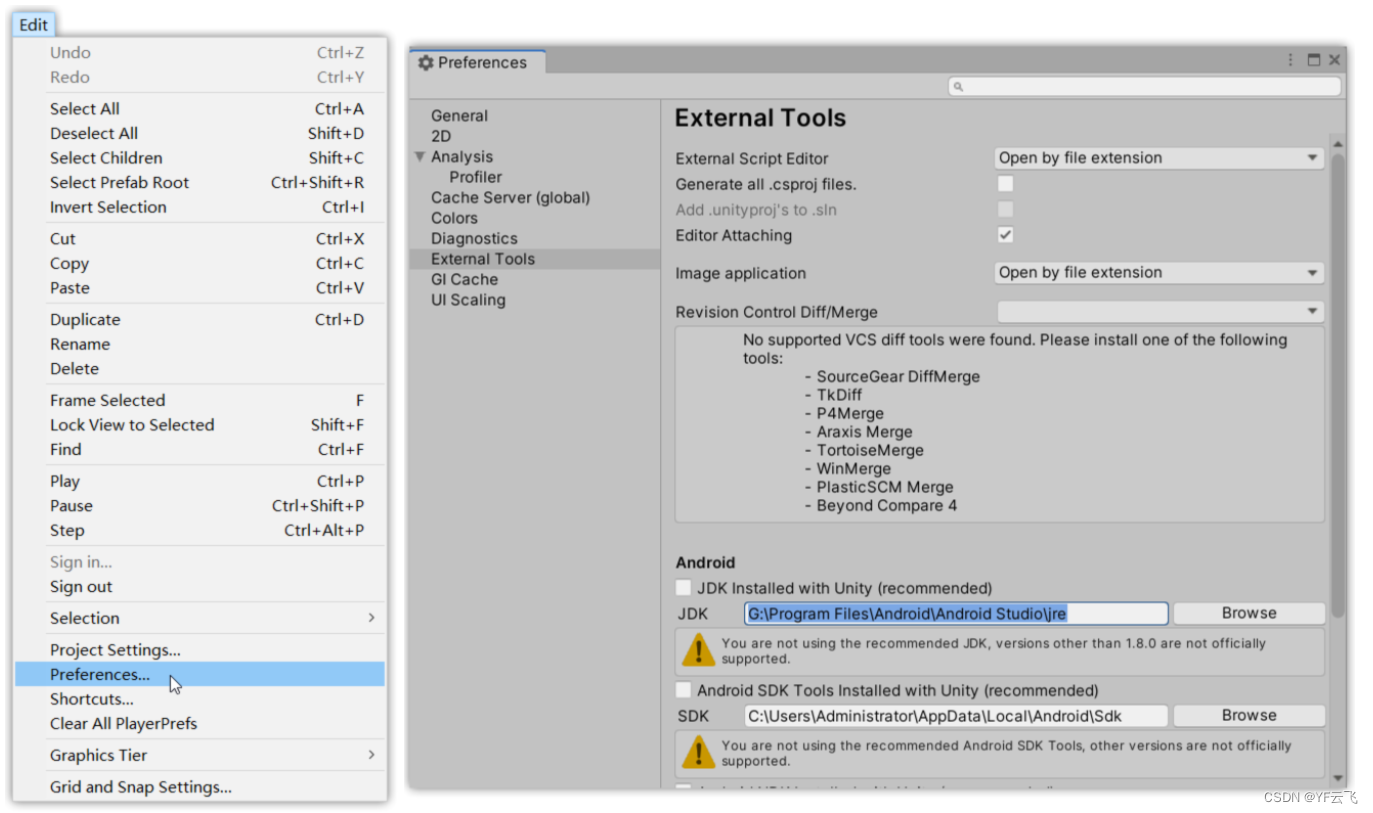Choose Cut from the Edit menu
1373x813 pixels.
coord(200,239)
